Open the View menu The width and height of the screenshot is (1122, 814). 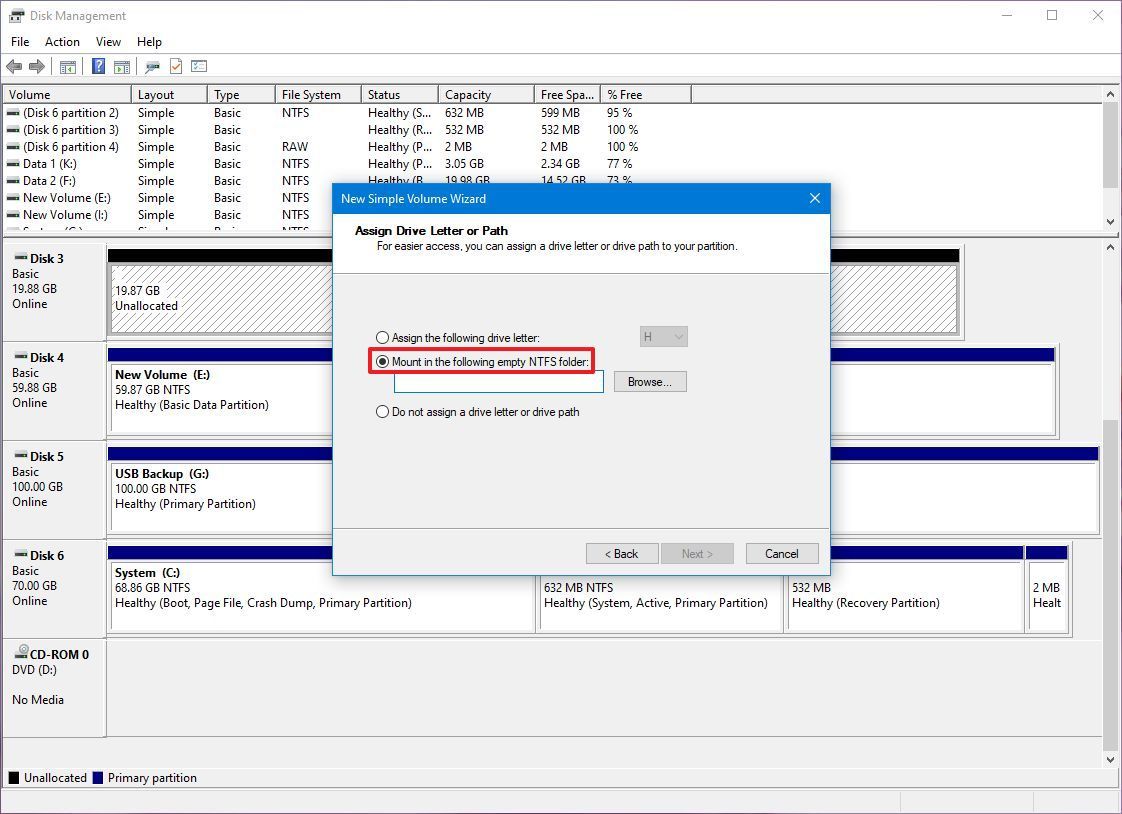tap(108, 42)
